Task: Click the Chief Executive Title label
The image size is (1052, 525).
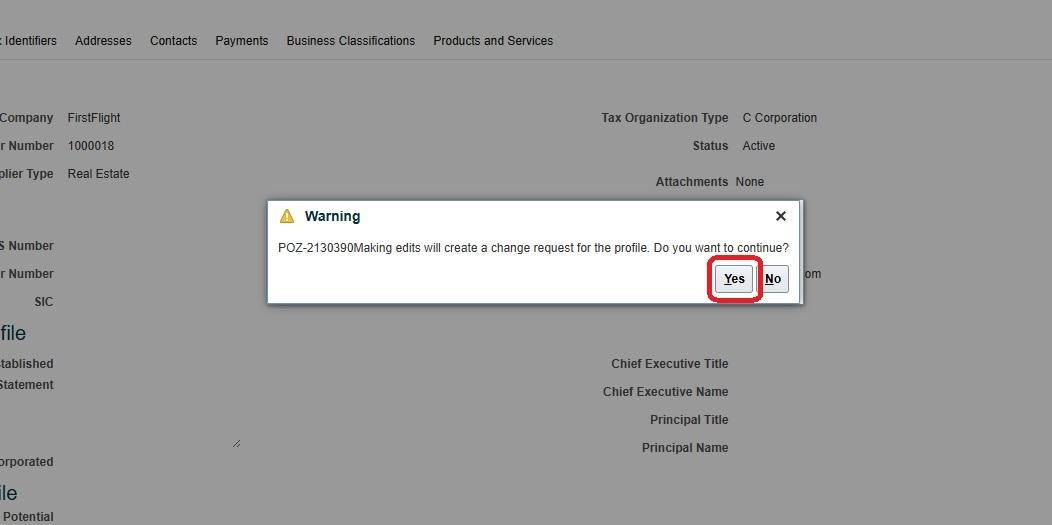Action: pyautogui.click(x=670, y=364)
